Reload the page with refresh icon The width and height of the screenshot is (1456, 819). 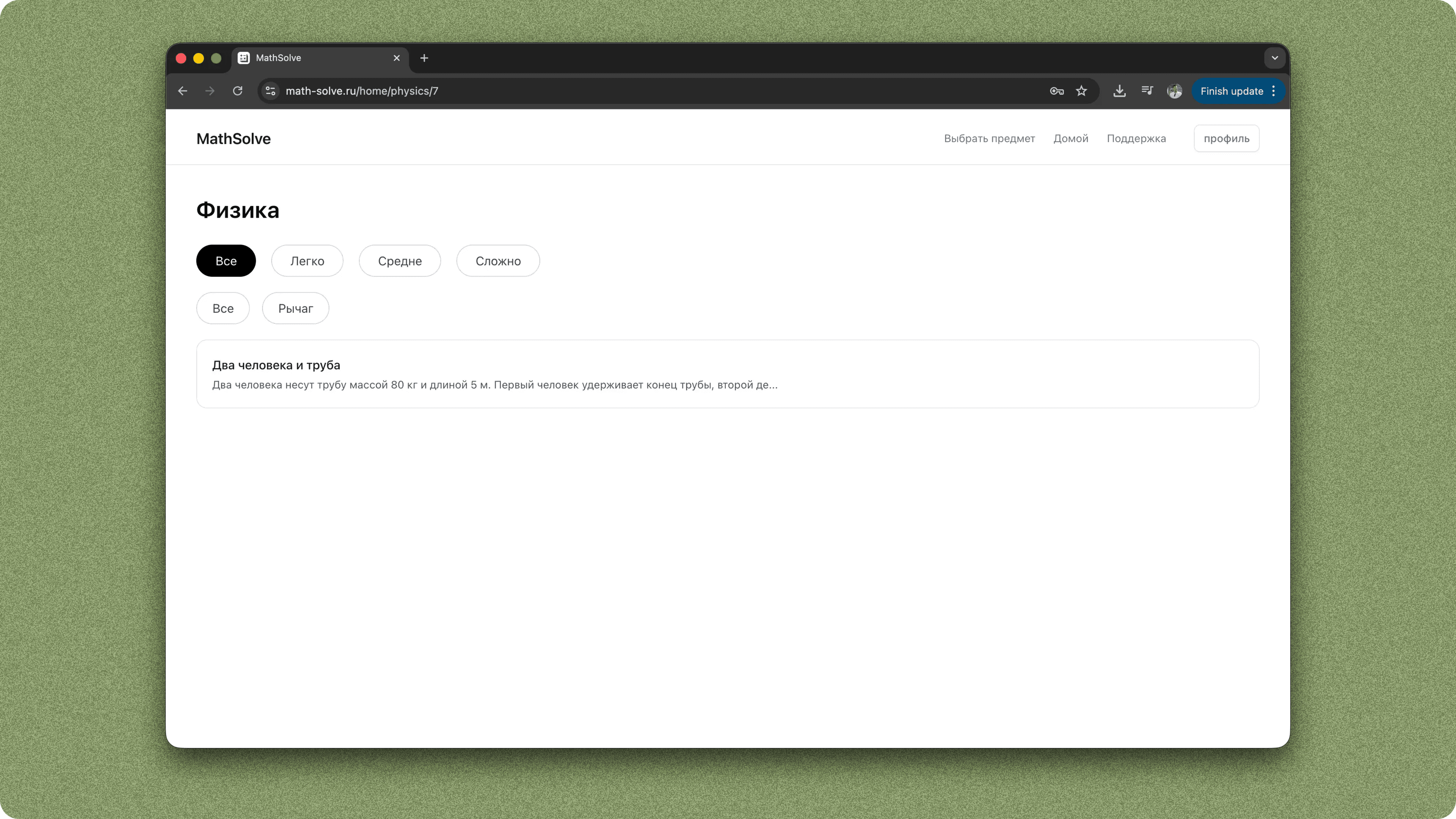237,91
